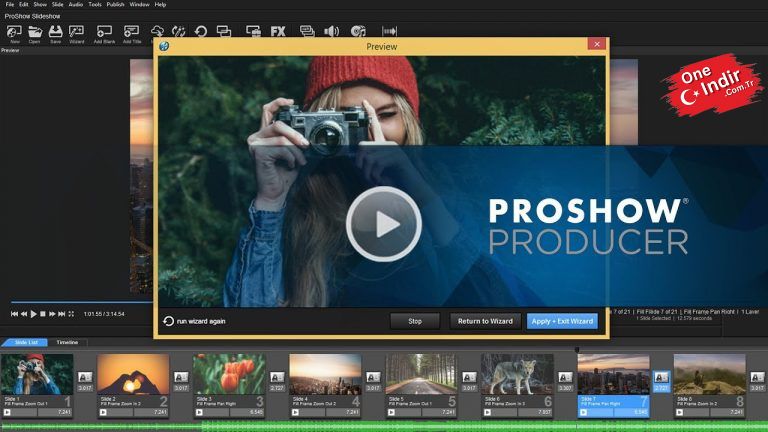Open the Show menu
Image resolution: width=768 pixels, height=432 pixels.
(40, 4)
